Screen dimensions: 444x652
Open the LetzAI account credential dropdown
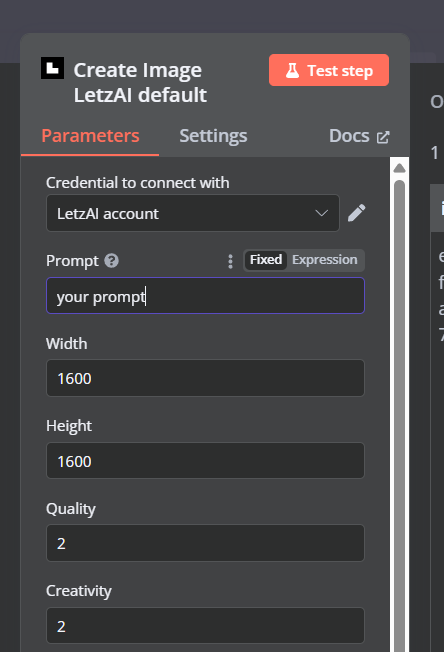pos(193,213)
